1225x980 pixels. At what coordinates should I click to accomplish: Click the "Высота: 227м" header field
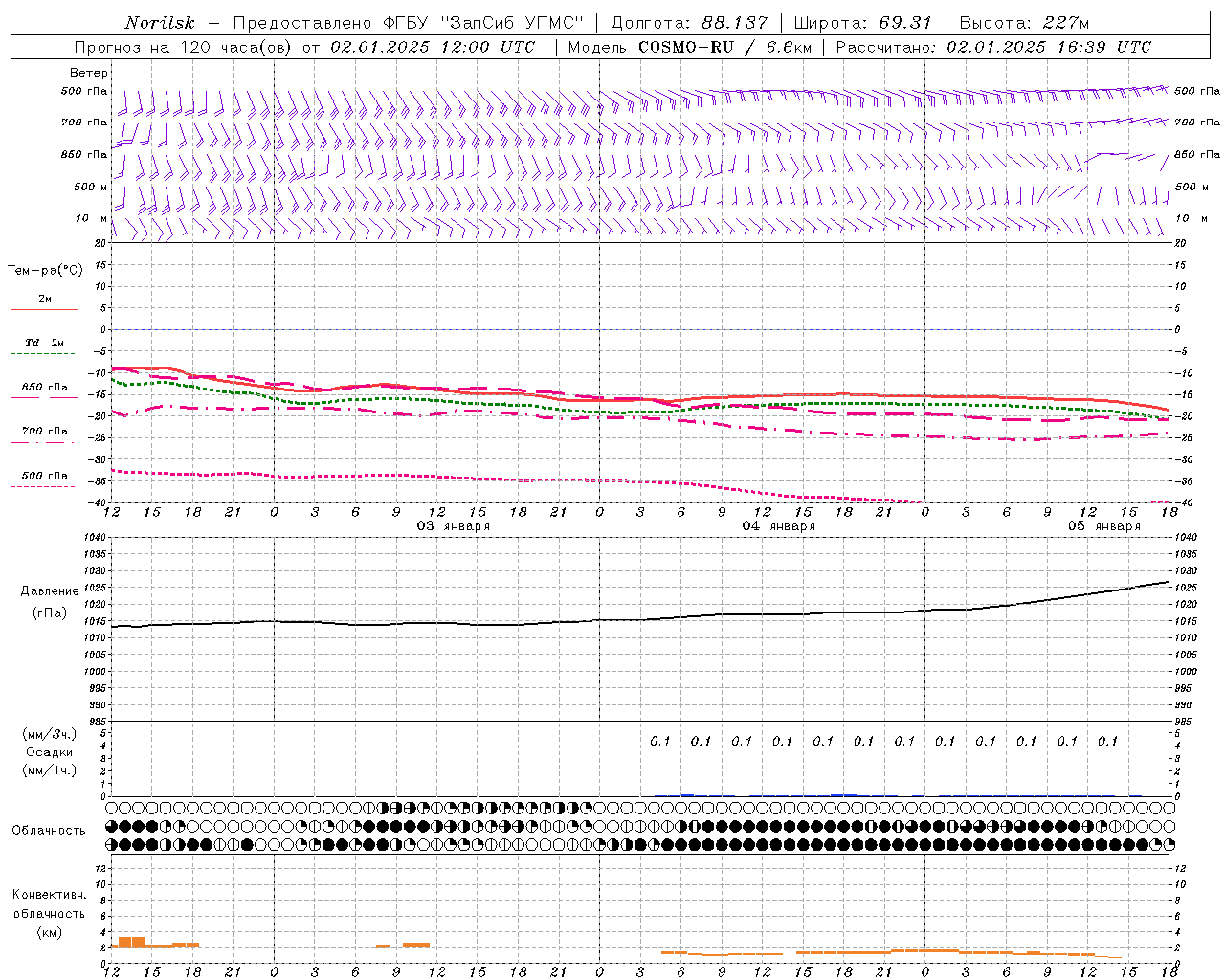click(1024, 23)
